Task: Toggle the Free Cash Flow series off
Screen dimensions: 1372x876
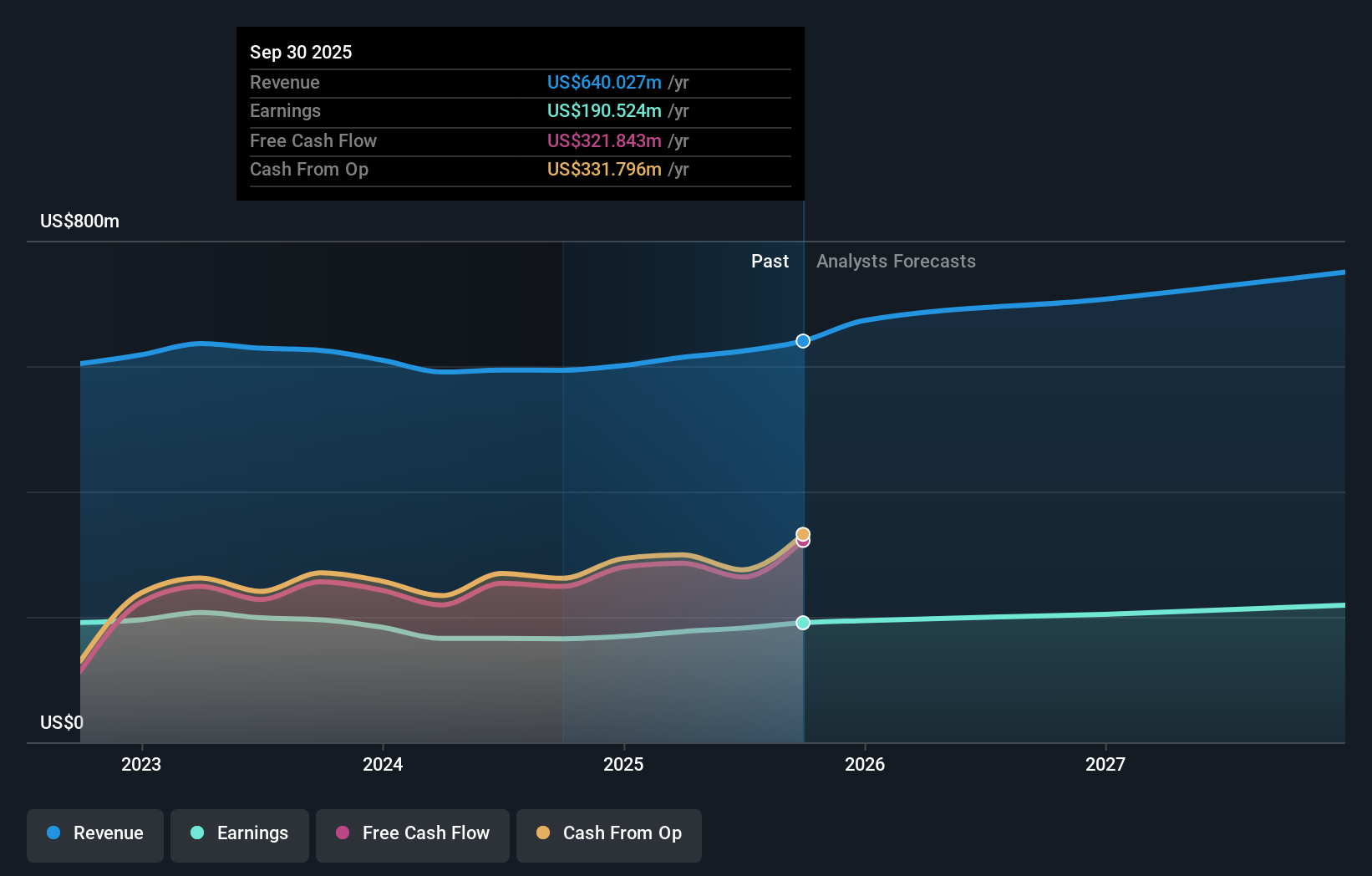Action: pyautogui.click(x=412, y=833)
